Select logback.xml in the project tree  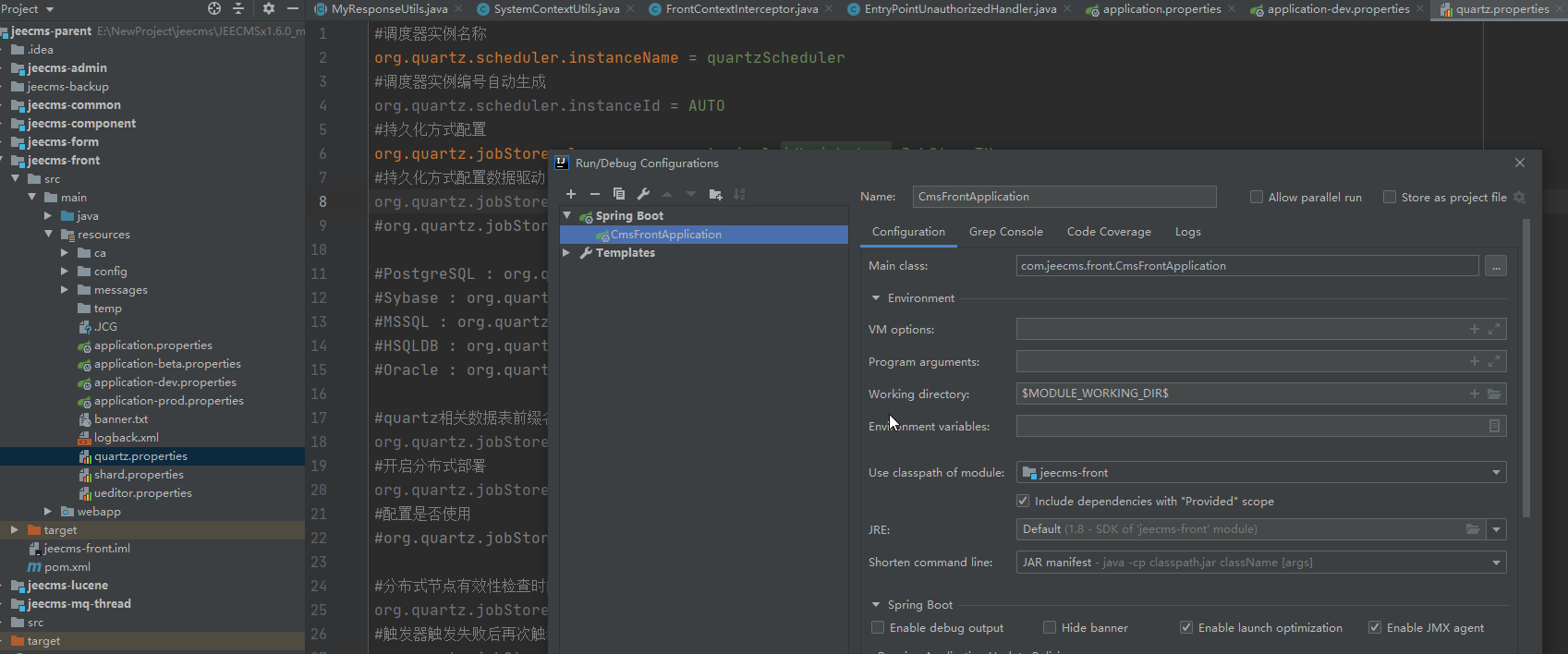pyautogui.click(x=126, y=438)
